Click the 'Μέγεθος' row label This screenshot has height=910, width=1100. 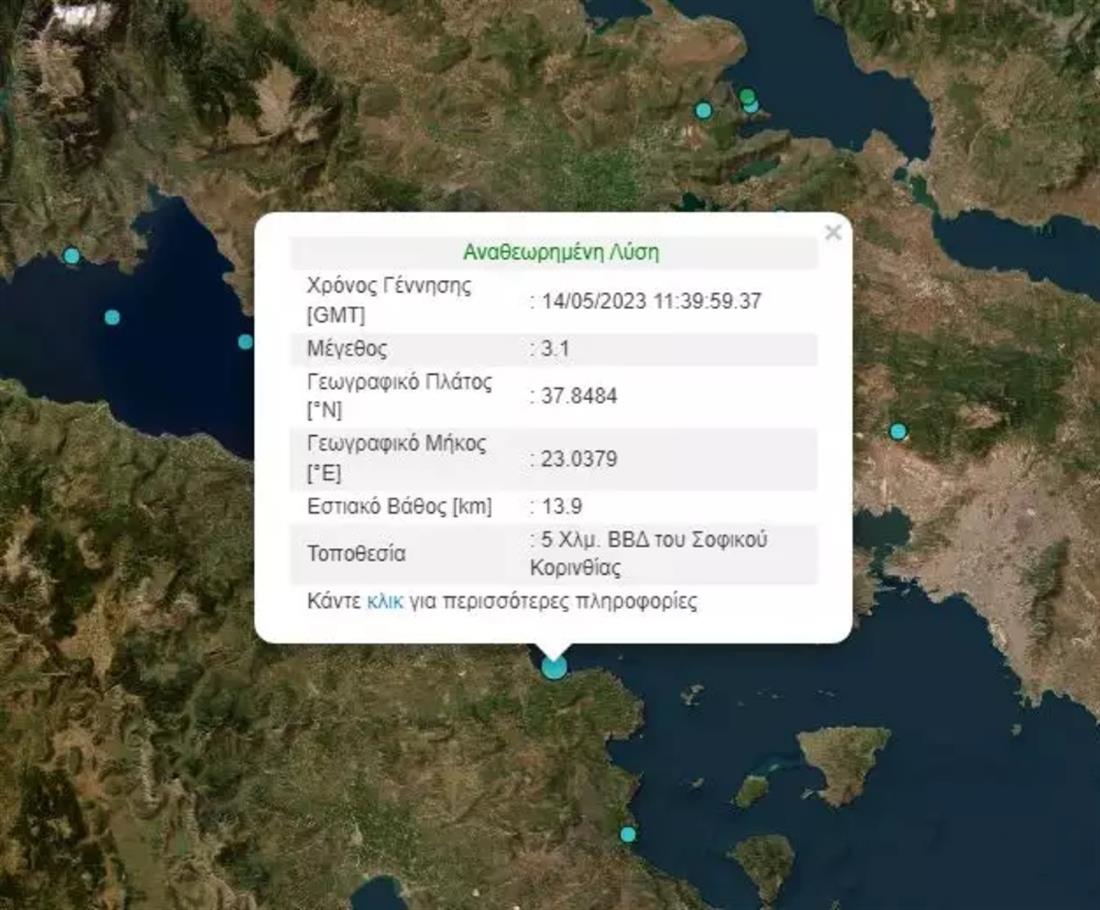pyautogui.click(x=347, y=350)
